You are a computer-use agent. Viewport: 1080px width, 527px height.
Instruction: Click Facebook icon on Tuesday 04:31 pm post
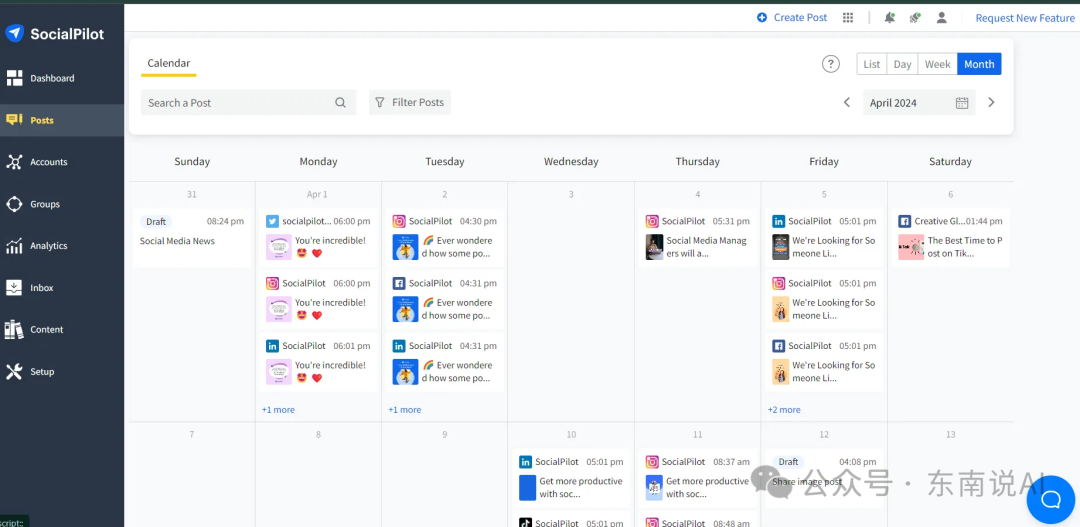399,283
